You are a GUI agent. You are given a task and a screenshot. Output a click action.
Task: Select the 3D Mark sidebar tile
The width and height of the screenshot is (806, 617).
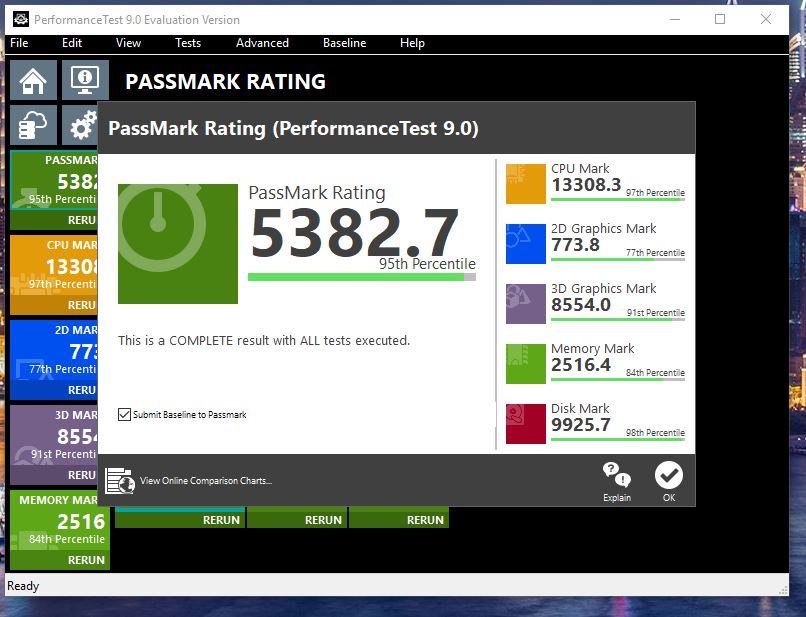pos(54,436)
